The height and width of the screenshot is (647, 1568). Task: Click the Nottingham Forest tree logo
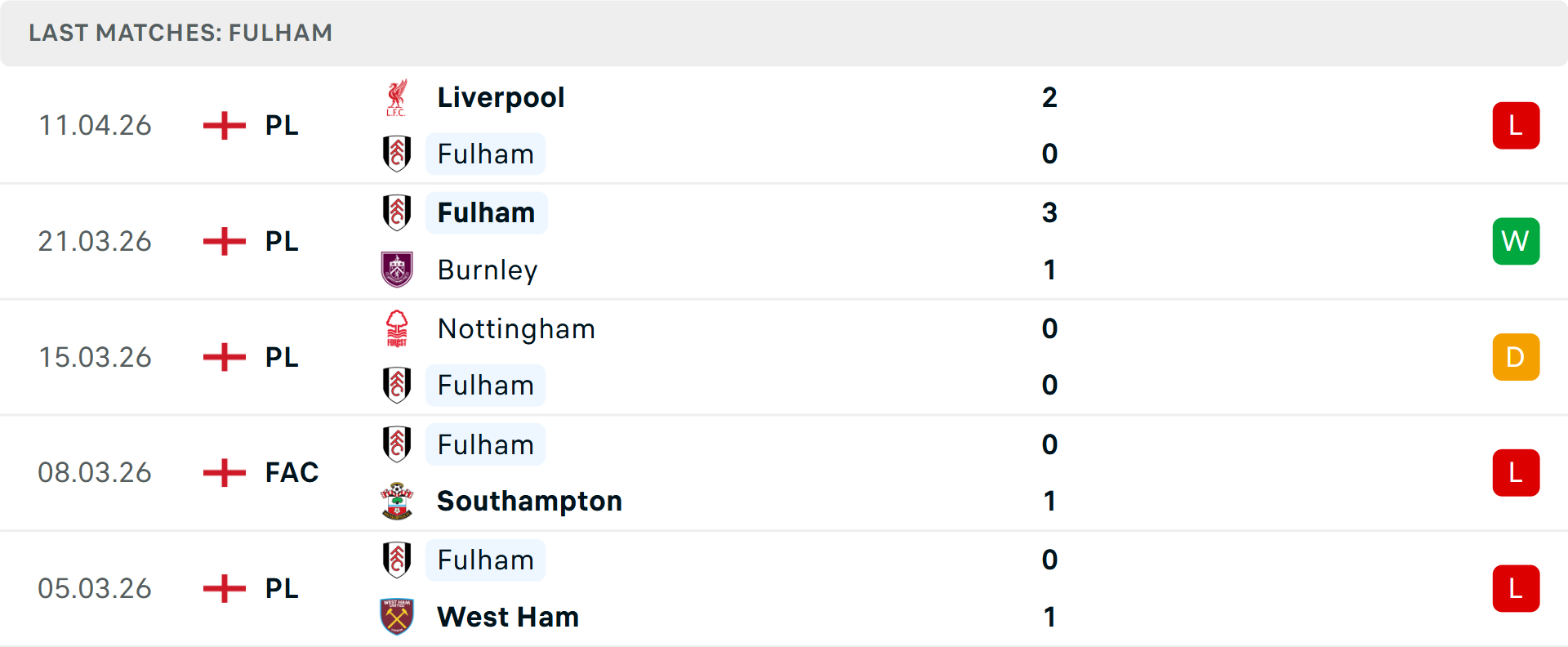coord(398,328)
